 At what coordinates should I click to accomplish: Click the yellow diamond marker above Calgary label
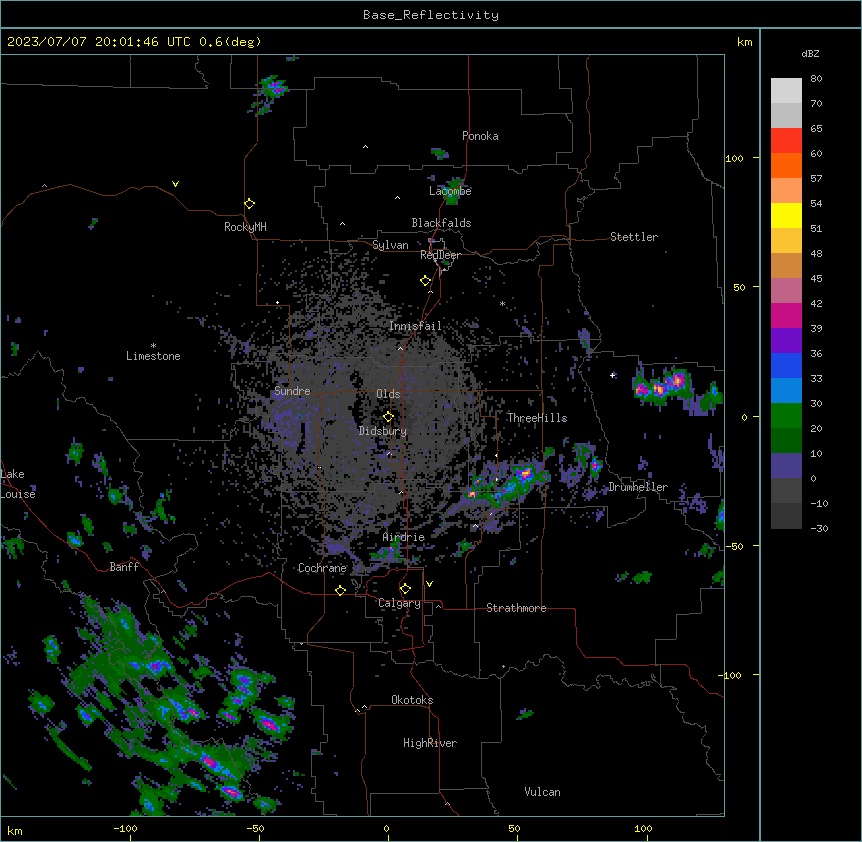click(405, 589)
